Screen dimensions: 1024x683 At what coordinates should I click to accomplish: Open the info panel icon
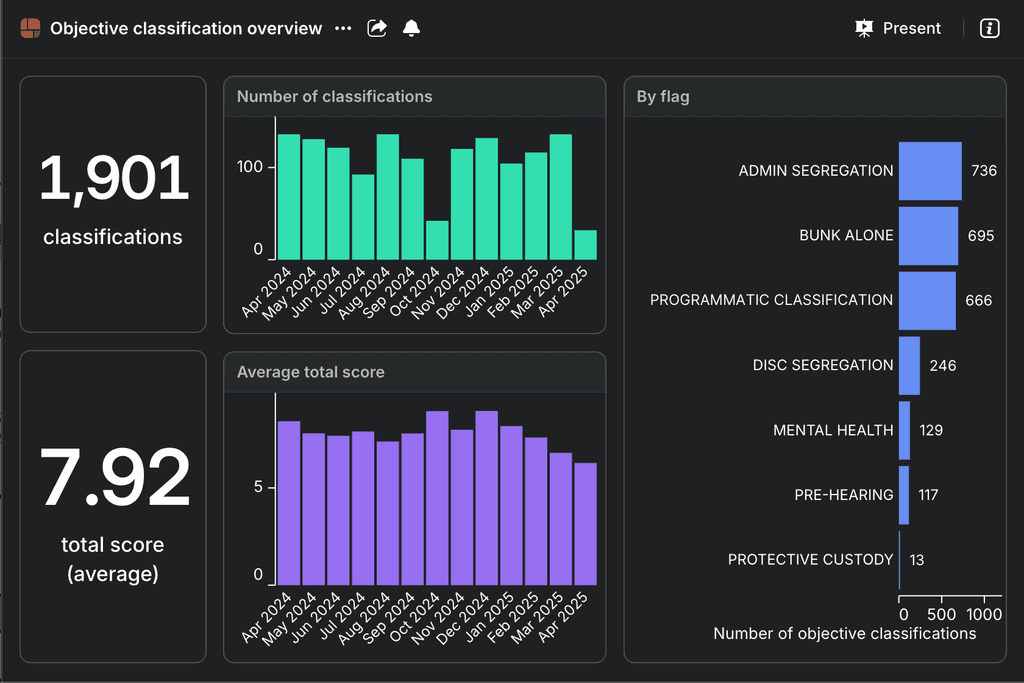989,29
